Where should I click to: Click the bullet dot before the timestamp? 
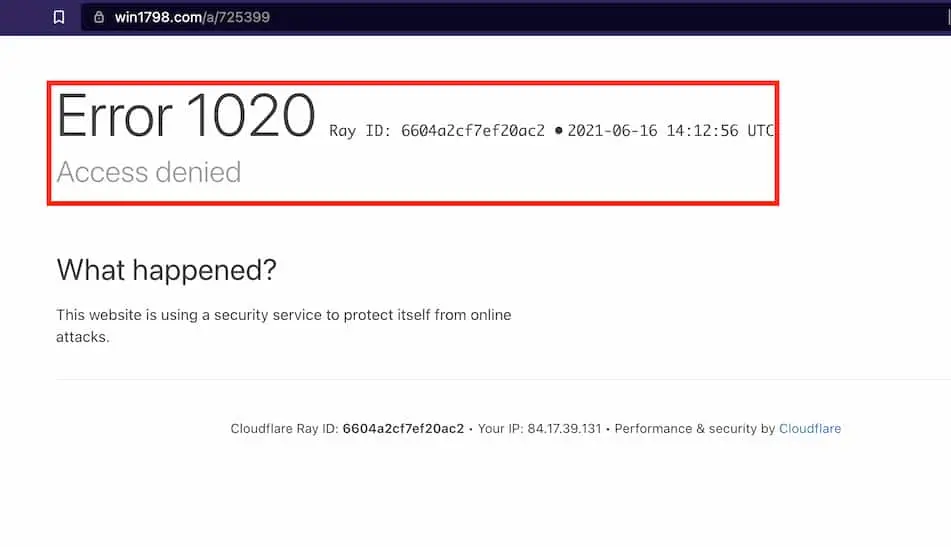[x=558, y=131]
